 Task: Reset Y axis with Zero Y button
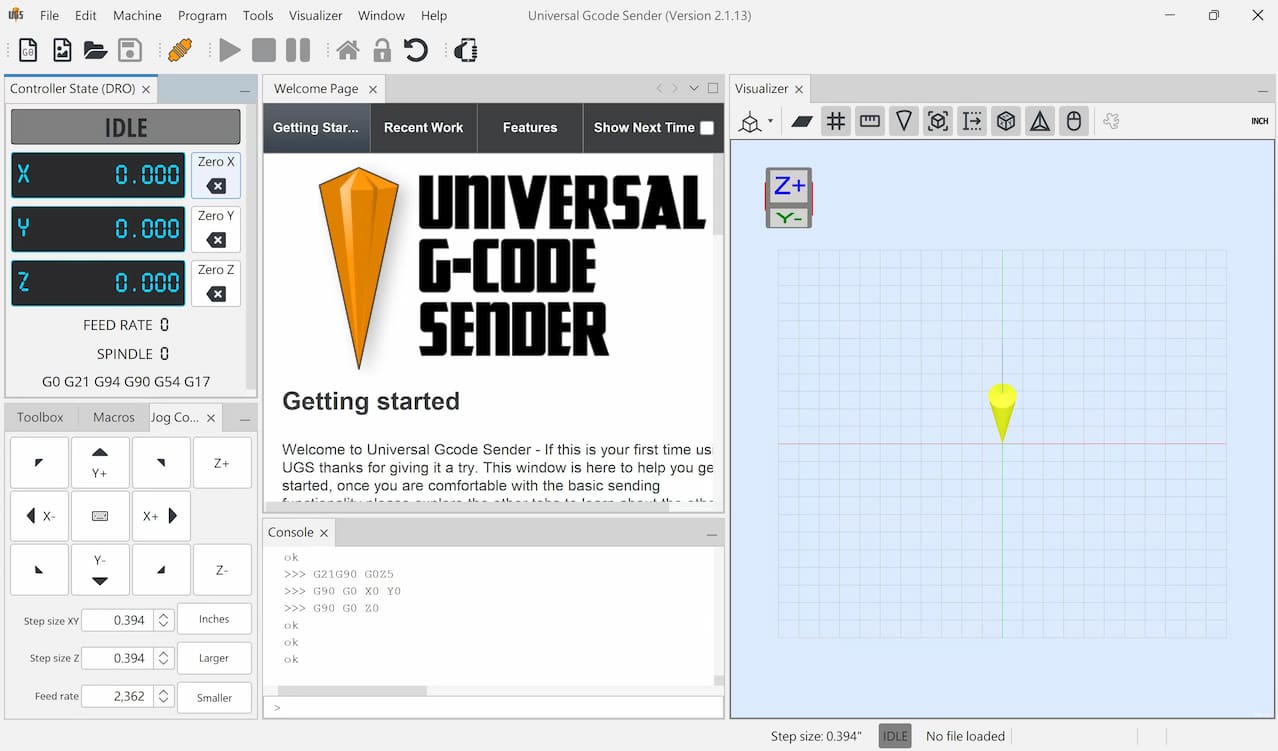point(216,229)
